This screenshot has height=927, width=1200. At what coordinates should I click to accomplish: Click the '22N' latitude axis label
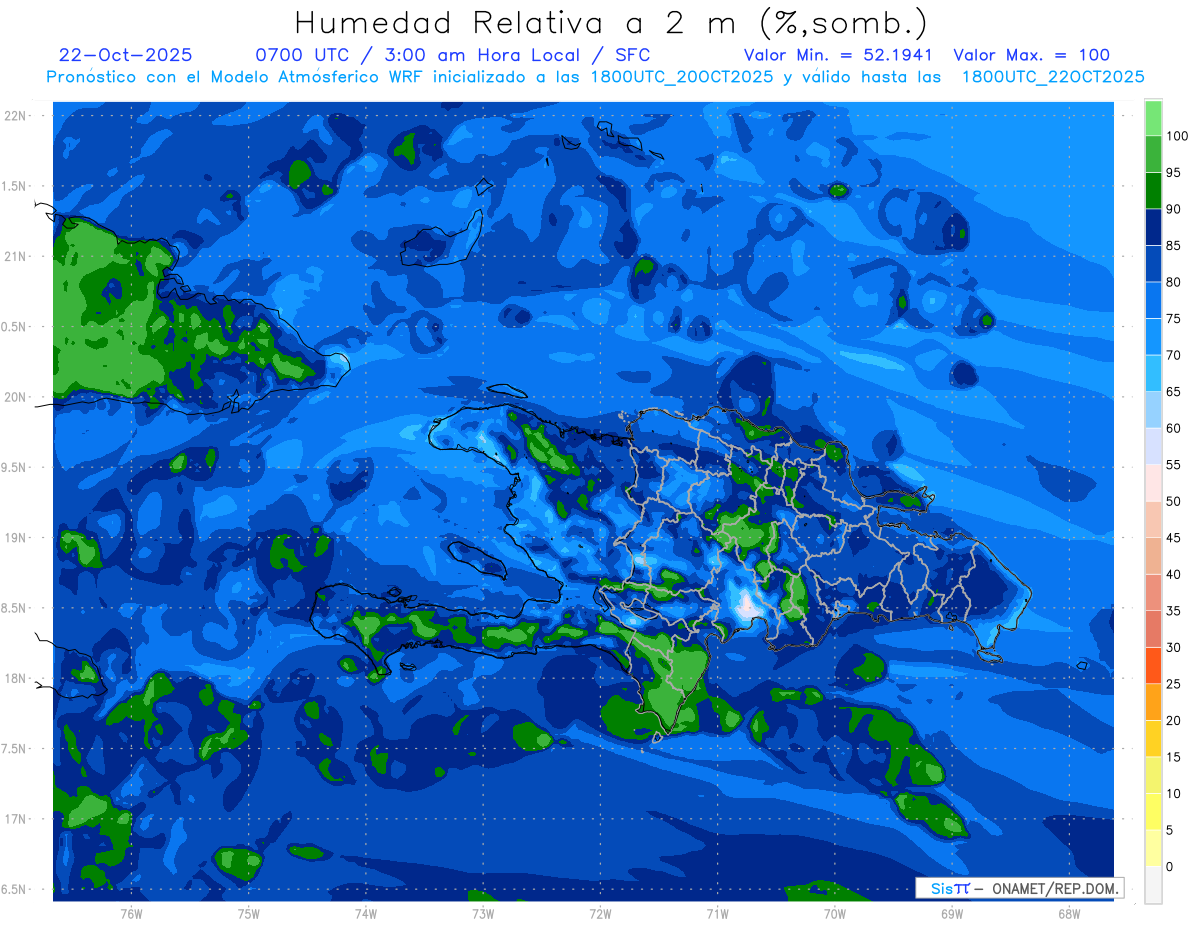click(15, 115)
